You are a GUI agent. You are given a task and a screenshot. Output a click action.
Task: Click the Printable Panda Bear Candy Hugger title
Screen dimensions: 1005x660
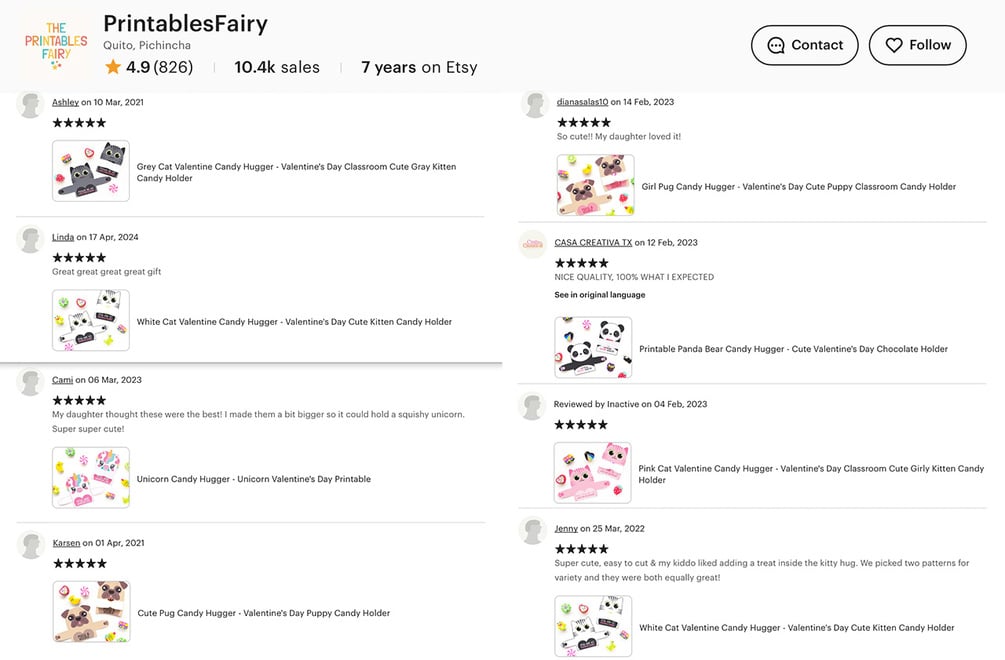tap(793, 349)
